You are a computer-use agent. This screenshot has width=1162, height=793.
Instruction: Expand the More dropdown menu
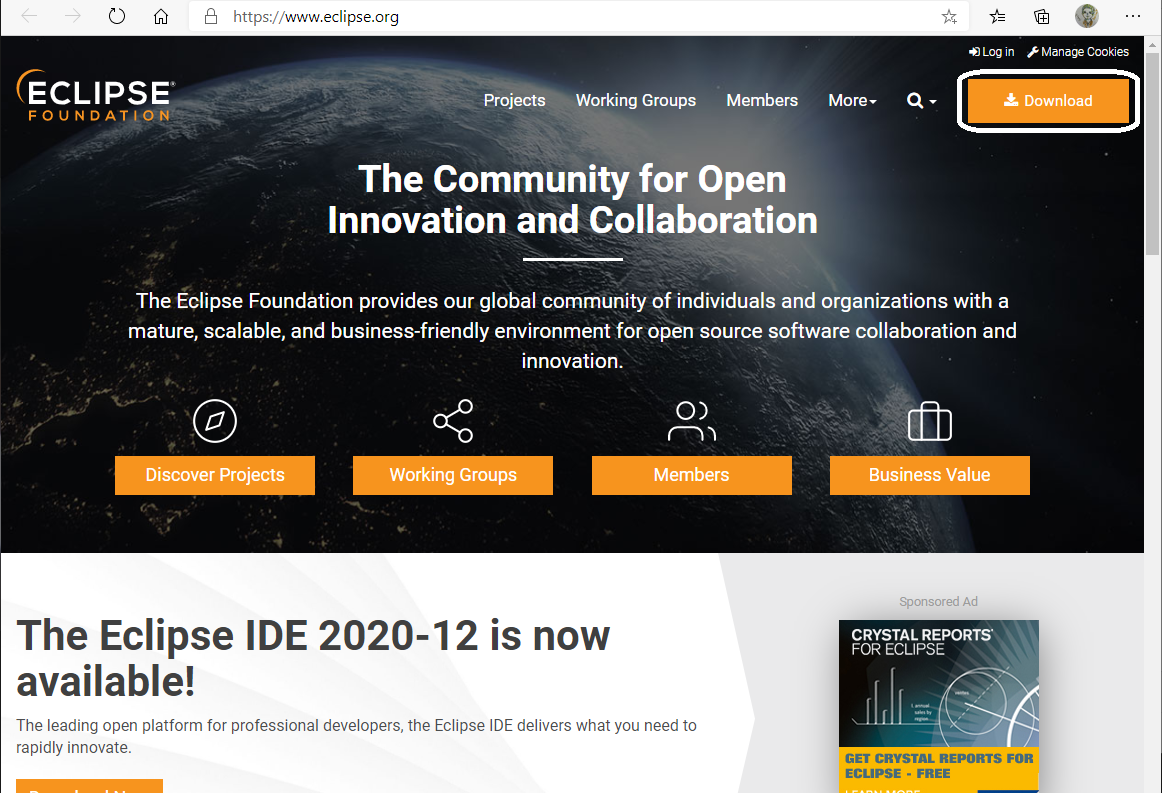(x=852, y=100)
